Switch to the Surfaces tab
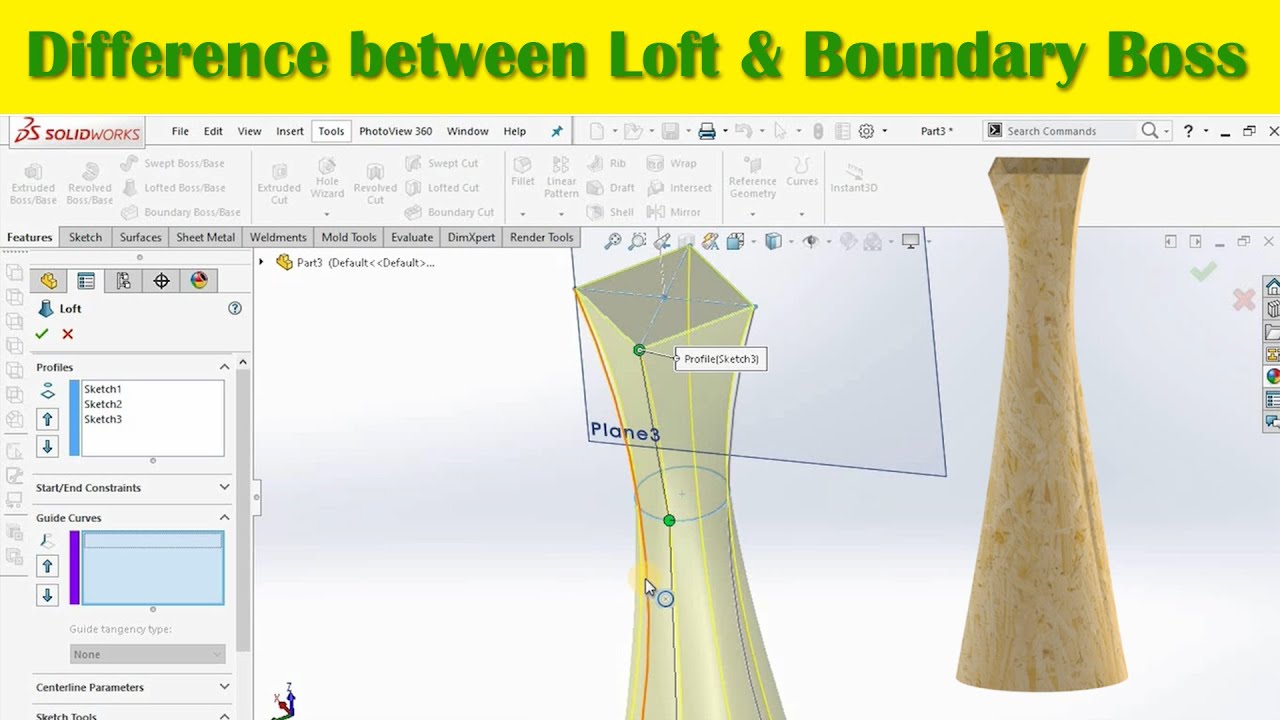Image resolution: width=1280 pixels, height=720 pixels. point(140,237)
